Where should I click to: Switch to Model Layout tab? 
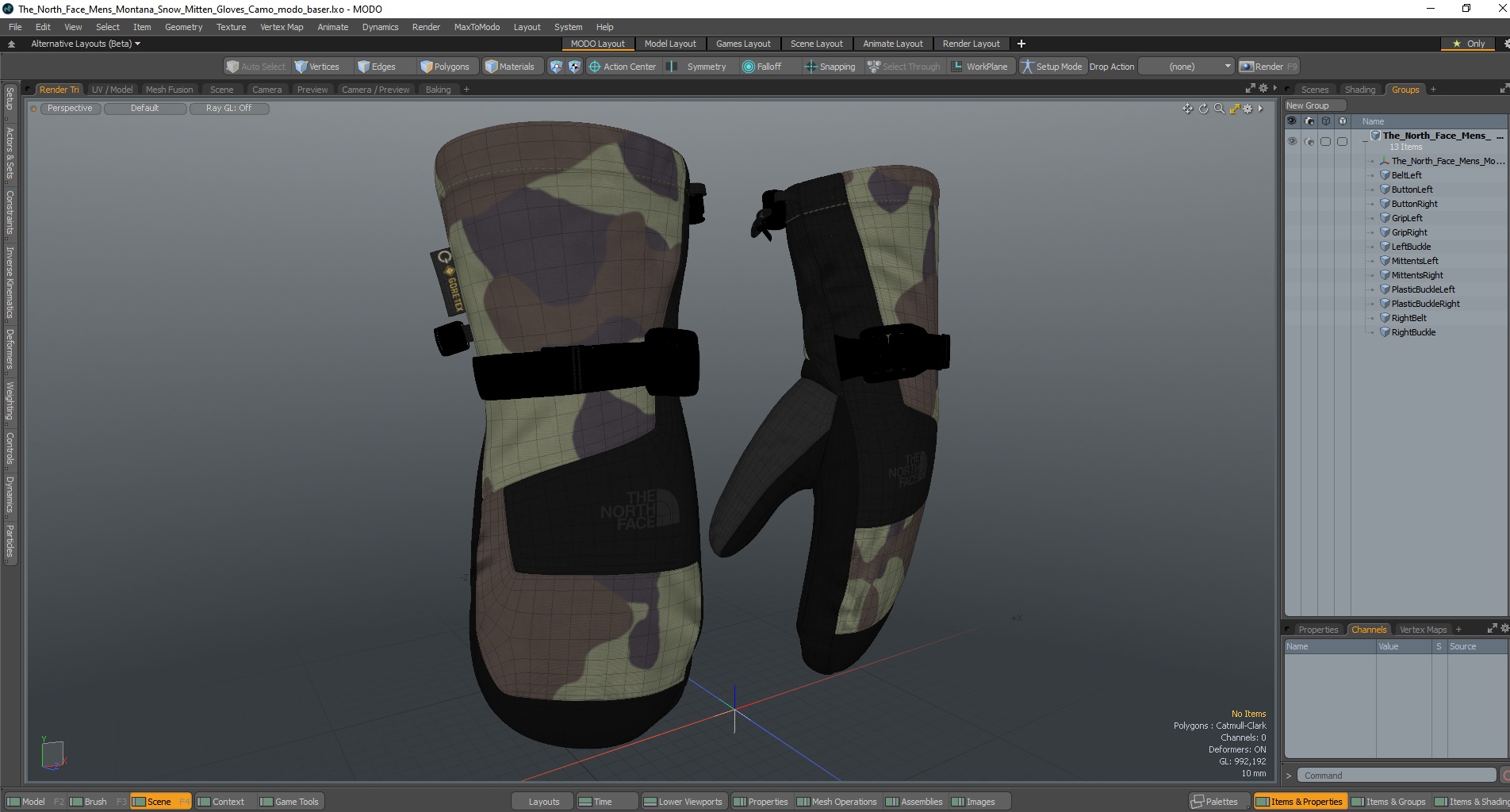pos(669,44)
